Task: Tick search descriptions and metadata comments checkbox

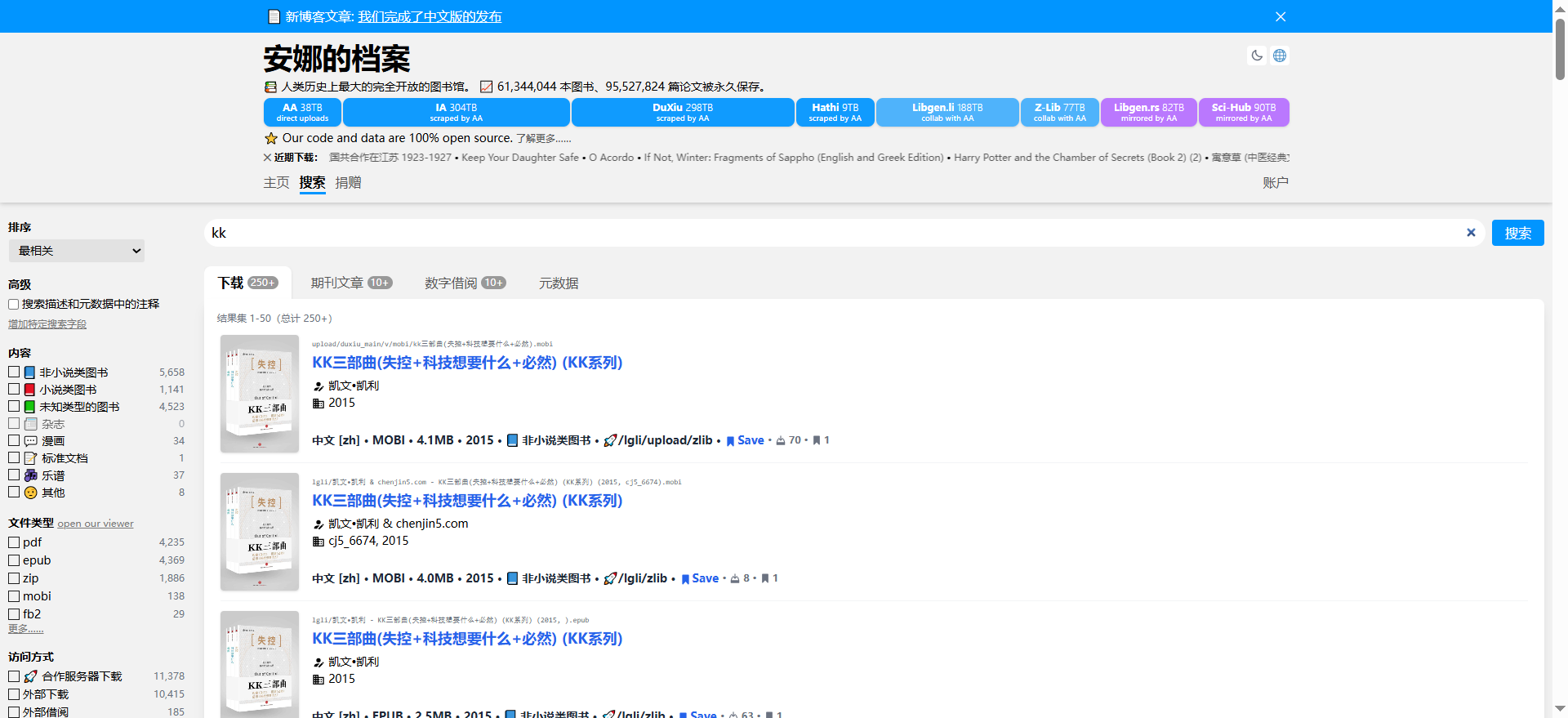Action: 14,304
